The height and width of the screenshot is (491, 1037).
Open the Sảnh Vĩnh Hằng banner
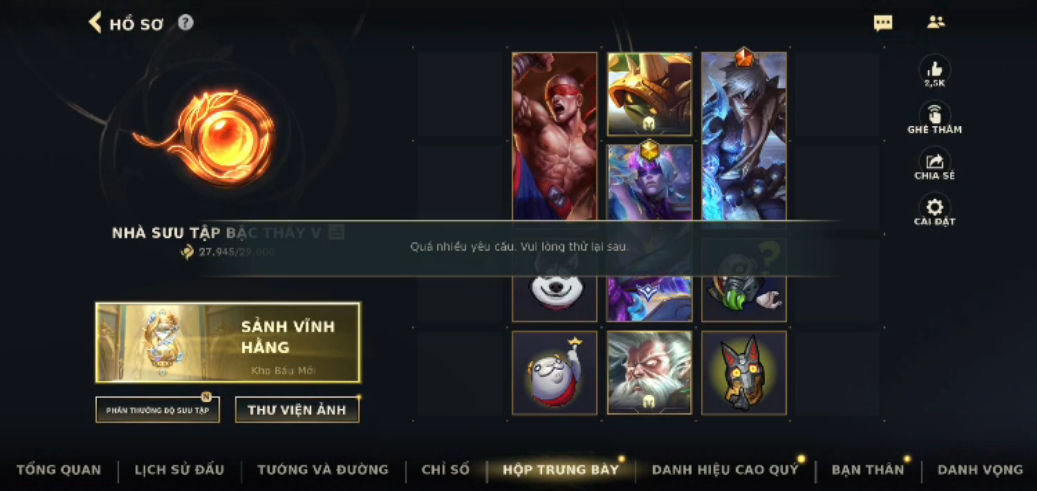[x=228, y=343]
